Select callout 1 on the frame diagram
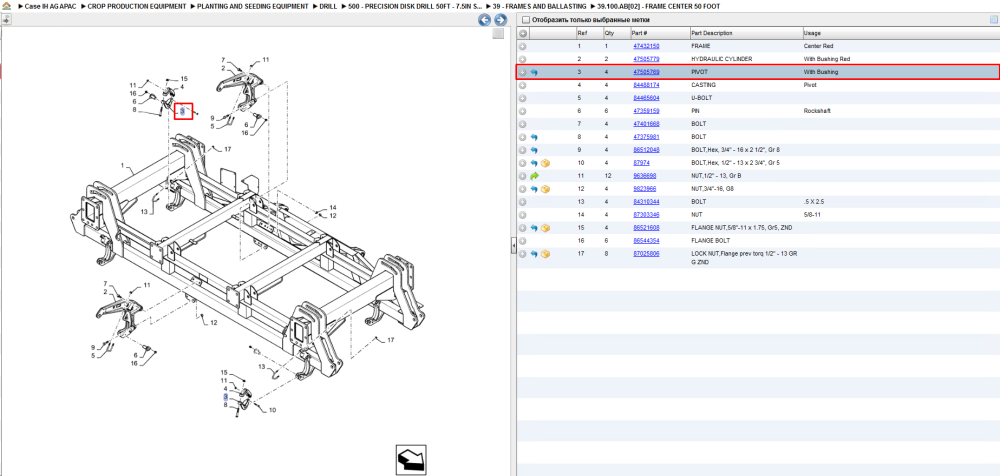1000x476 pixels. pyautogui.click(x=122, y=165)
